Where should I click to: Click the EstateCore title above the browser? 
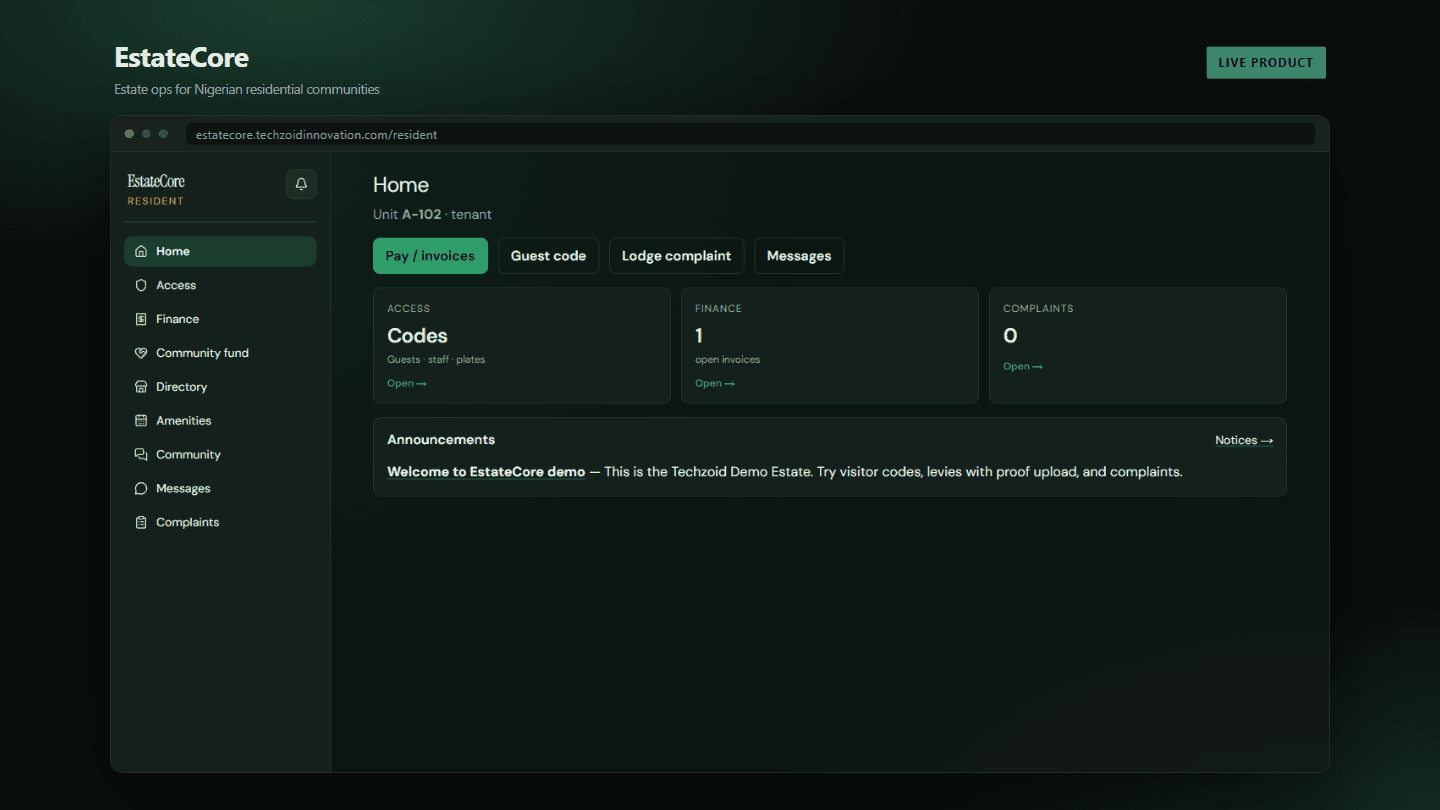point(181,57)
